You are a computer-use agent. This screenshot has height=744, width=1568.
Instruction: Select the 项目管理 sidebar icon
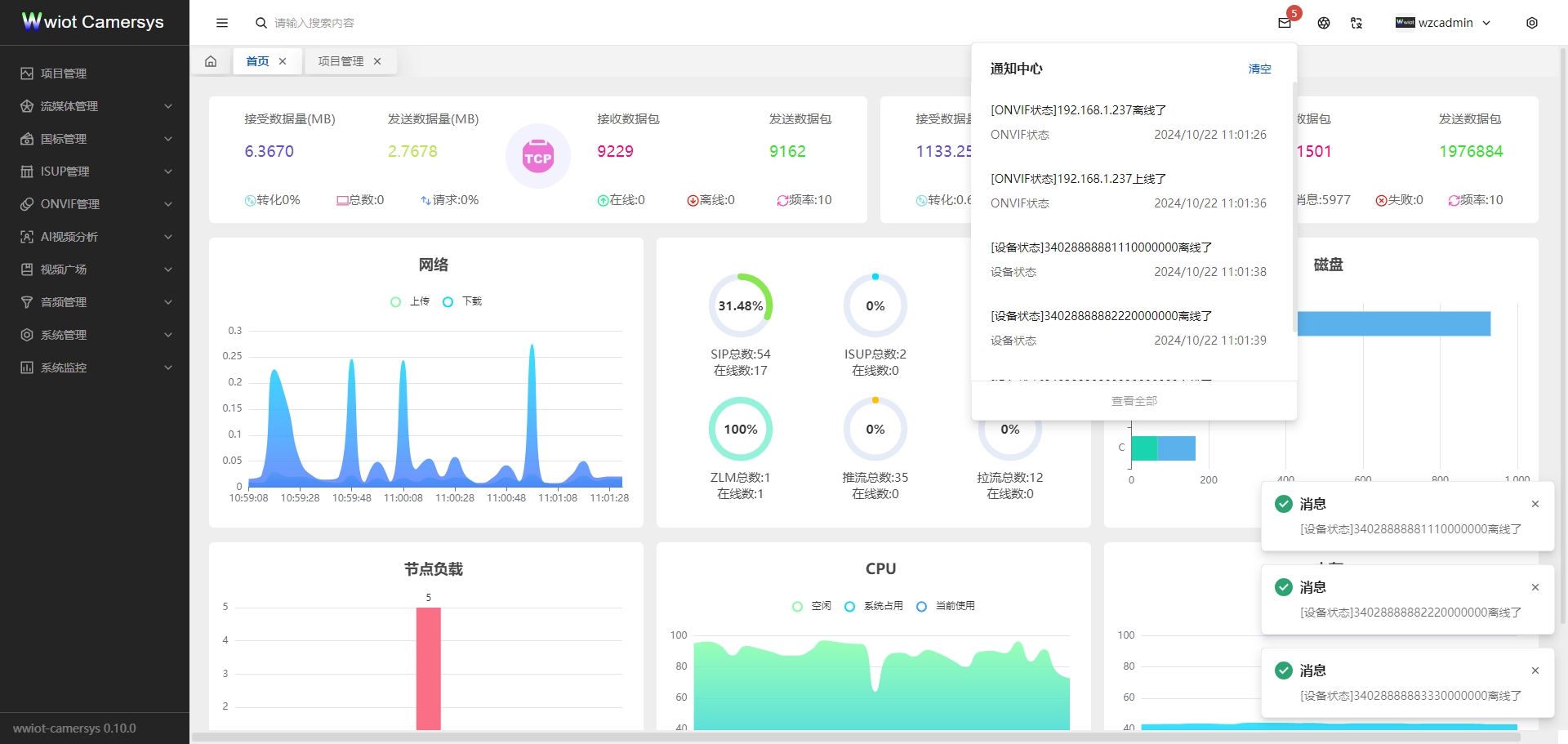[x=27, y=74]
